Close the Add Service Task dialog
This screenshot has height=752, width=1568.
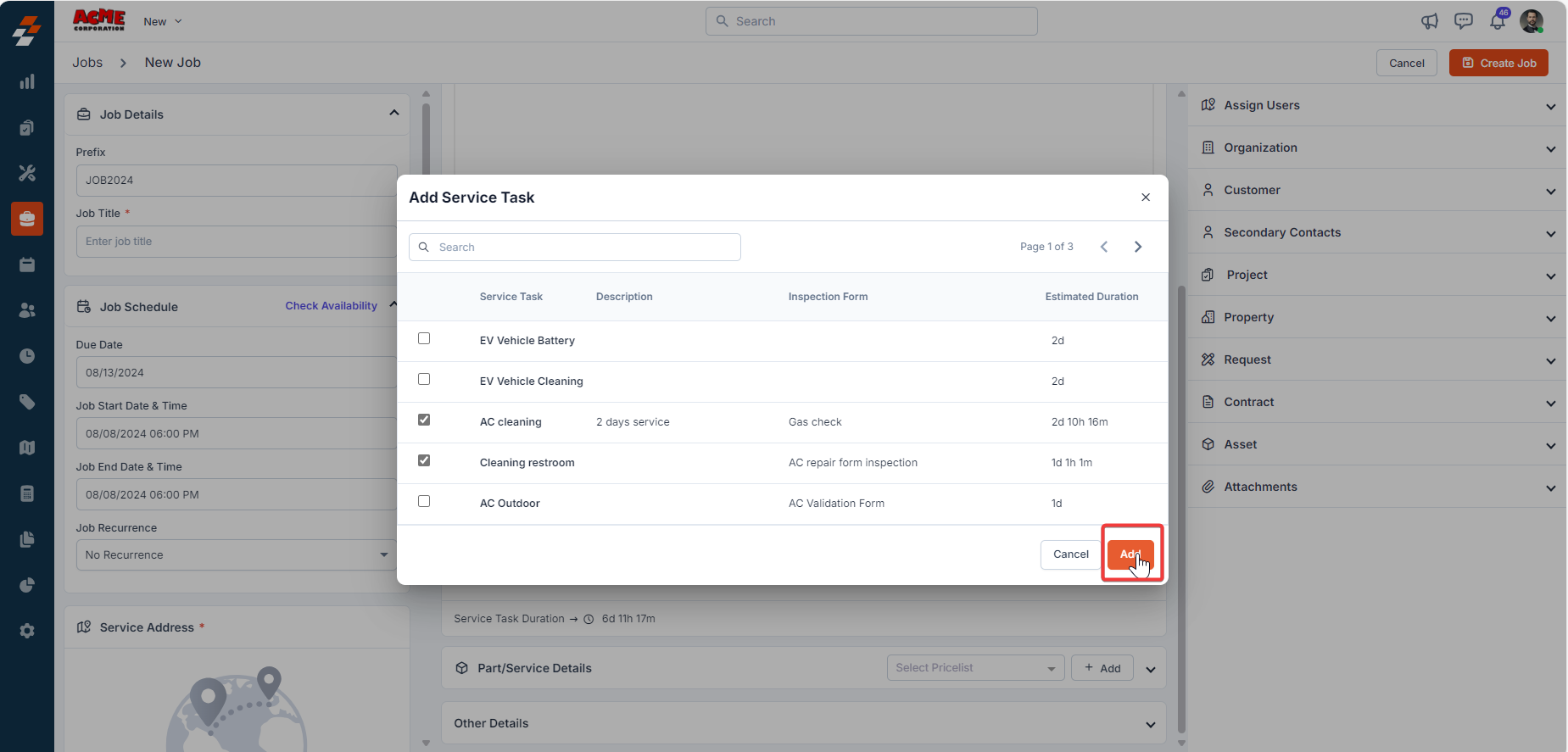point(1145,198)
